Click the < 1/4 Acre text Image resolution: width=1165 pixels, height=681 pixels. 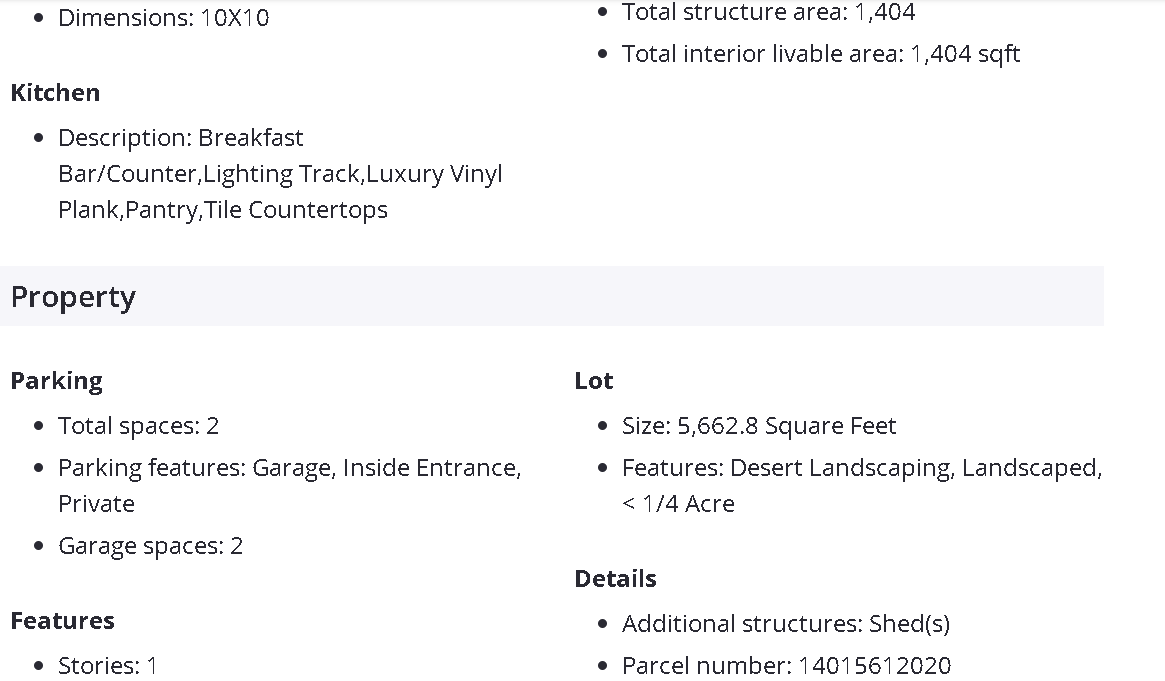tap(678, 504)
